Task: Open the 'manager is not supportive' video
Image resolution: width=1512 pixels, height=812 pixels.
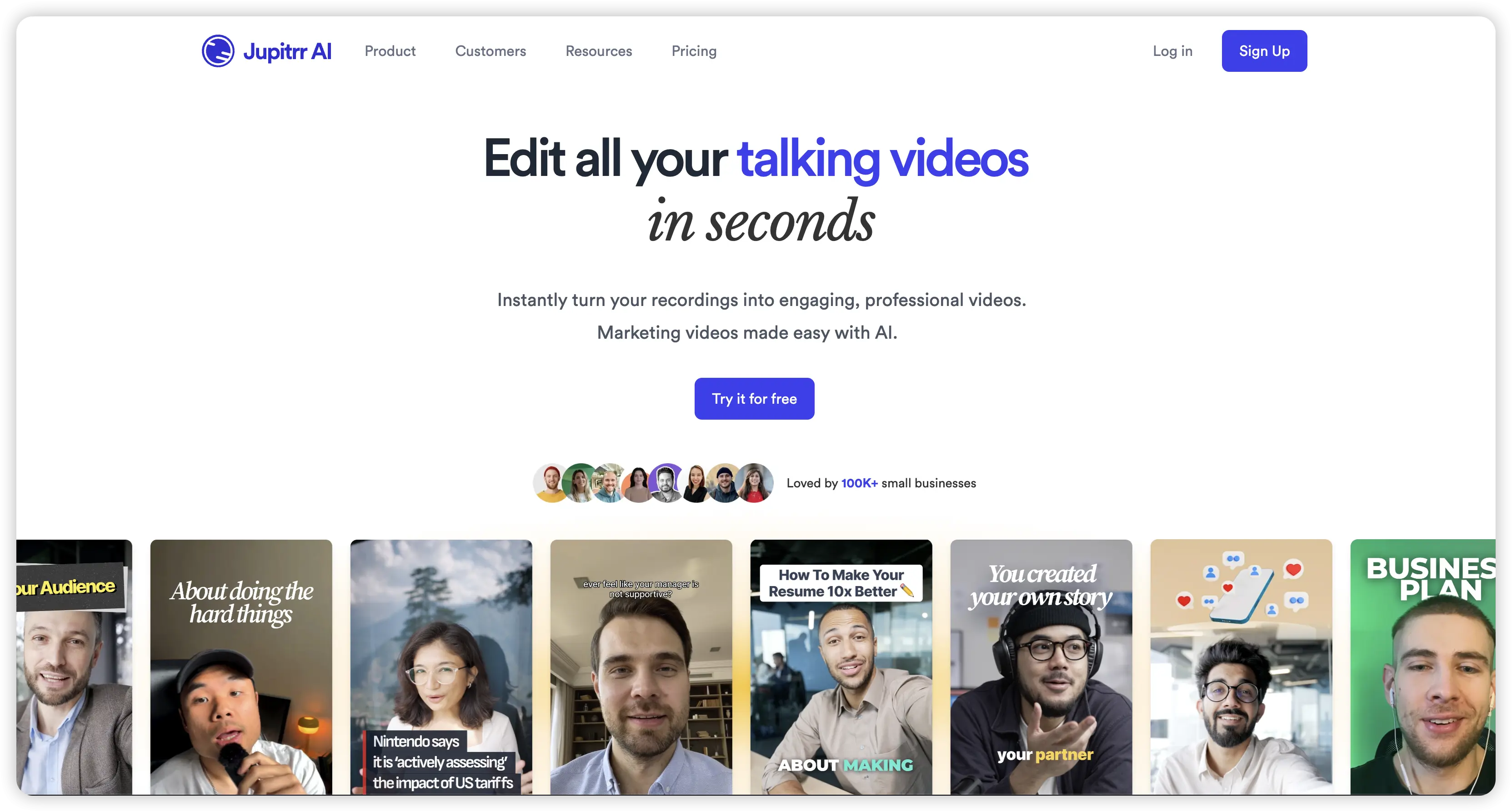Action: (641, 667)
